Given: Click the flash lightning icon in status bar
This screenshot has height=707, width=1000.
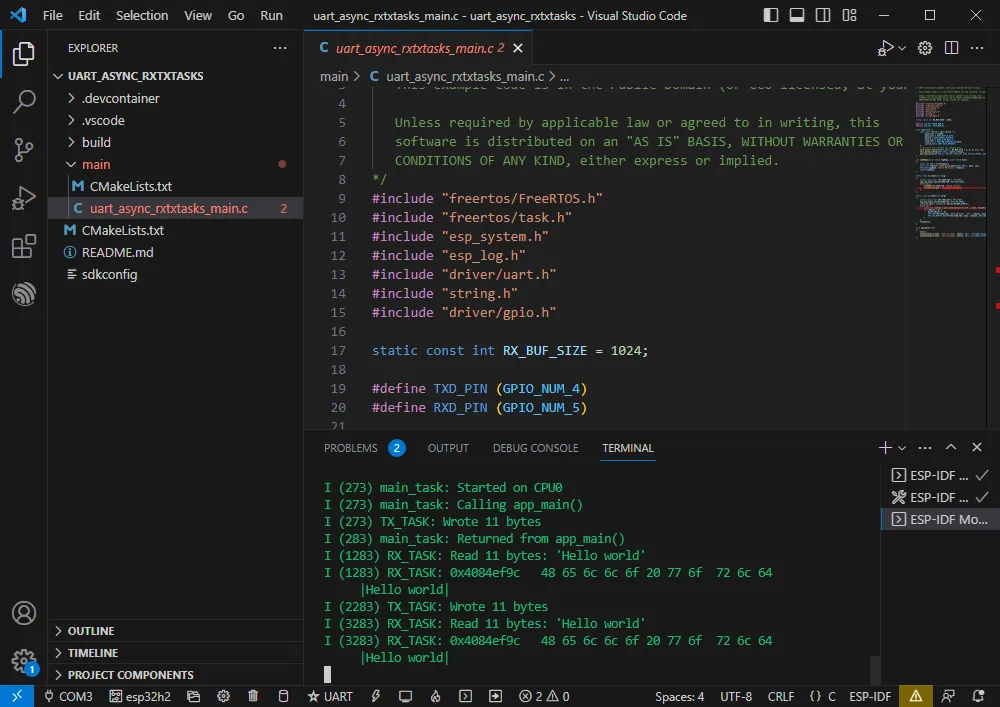Looking at the screenshot, I should point(376,696).
